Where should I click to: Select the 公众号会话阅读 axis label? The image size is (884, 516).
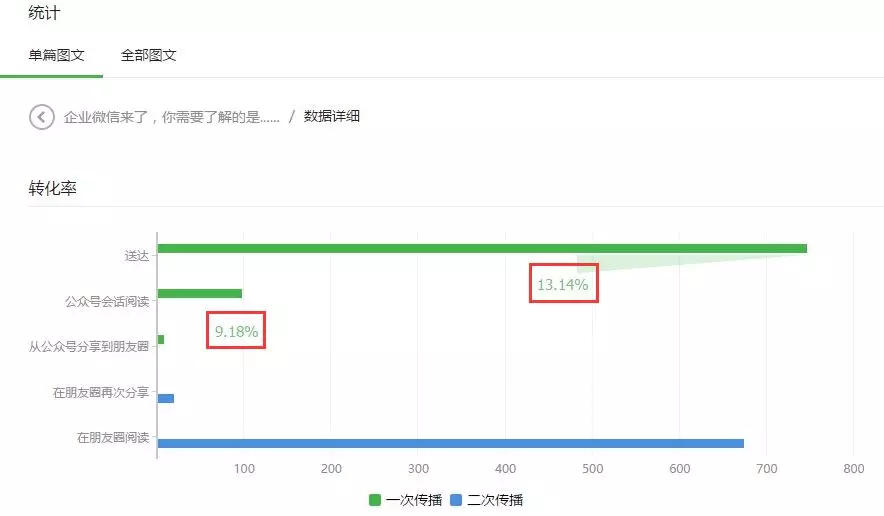[x=106, y=300]
